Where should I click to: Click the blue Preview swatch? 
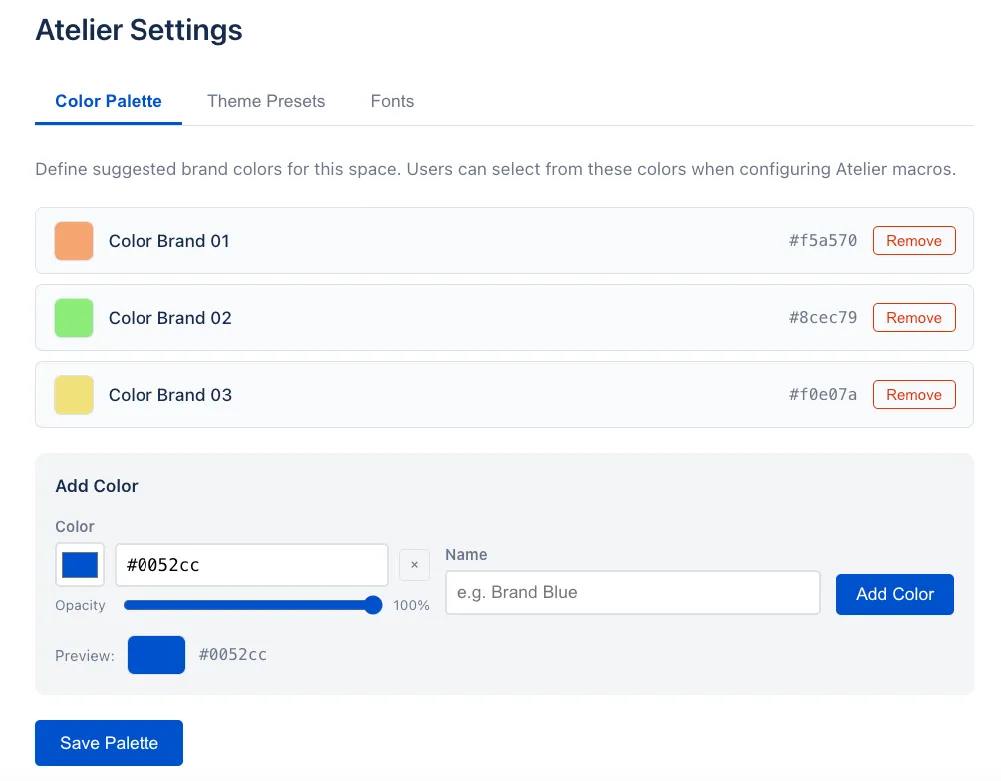(x=156, y=655)
